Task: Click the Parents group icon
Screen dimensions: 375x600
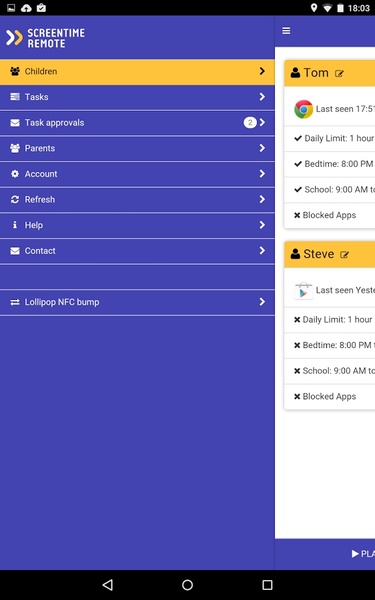Action: coord(15,148)
